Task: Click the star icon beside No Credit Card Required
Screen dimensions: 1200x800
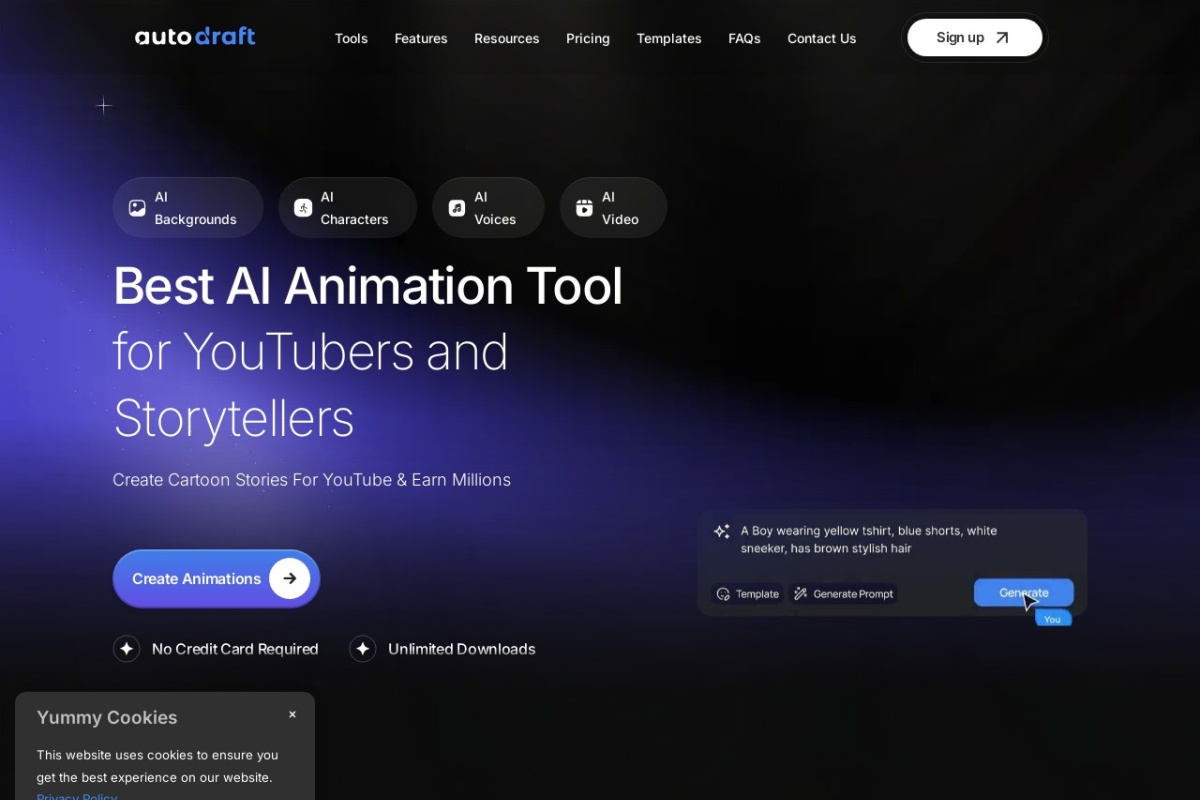Action: (x=127, y=649)
